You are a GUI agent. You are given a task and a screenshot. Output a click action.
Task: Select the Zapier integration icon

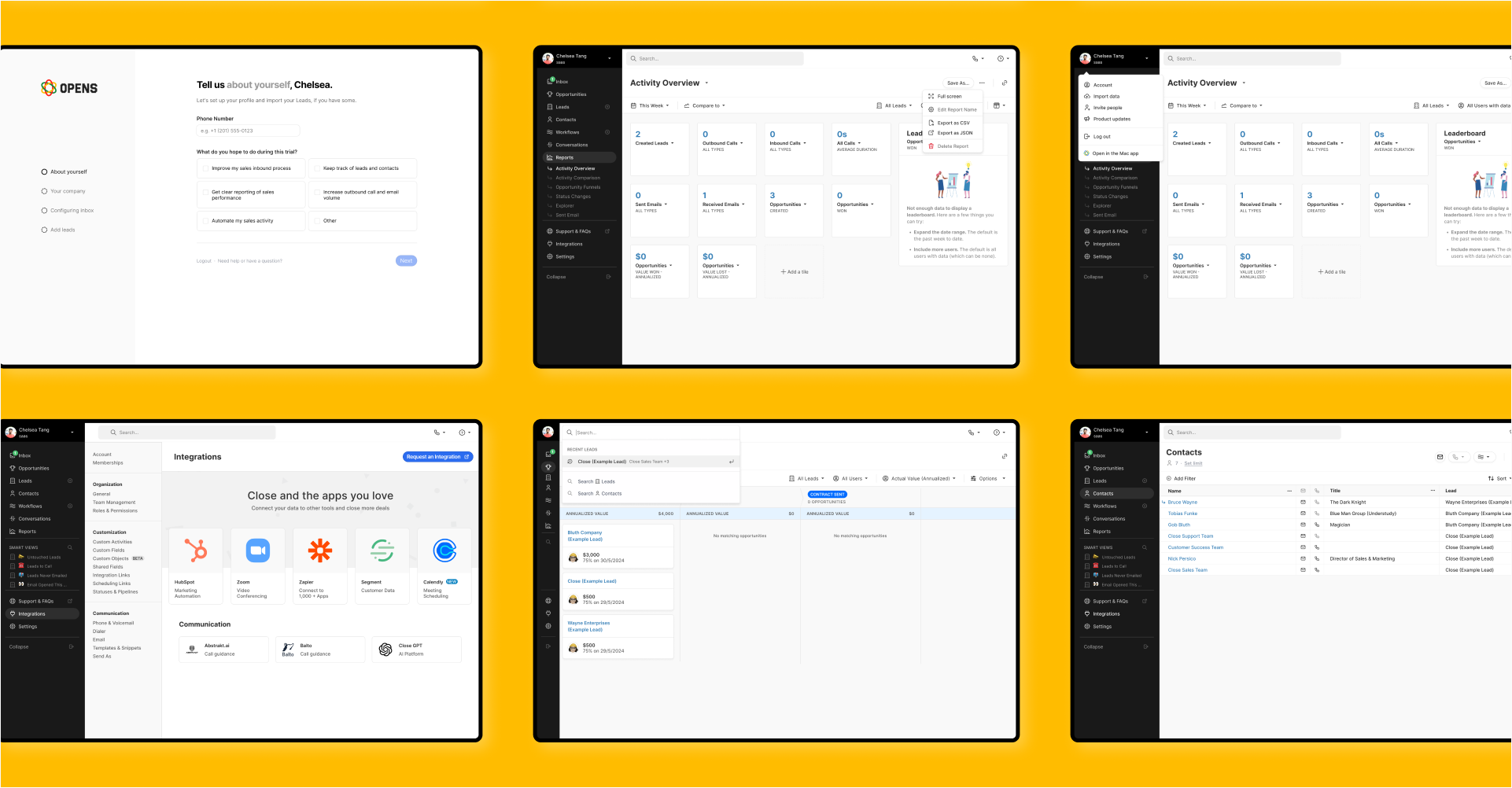pos(319,550)
